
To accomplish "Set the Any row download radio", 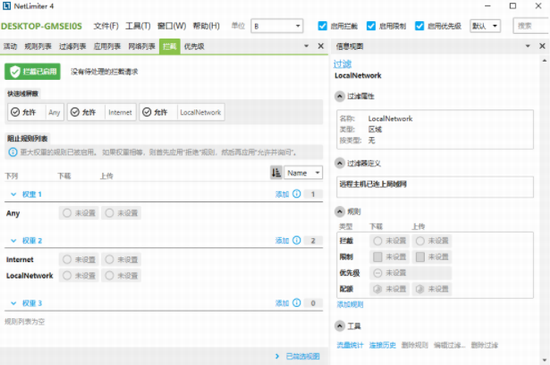I will 67,213.
